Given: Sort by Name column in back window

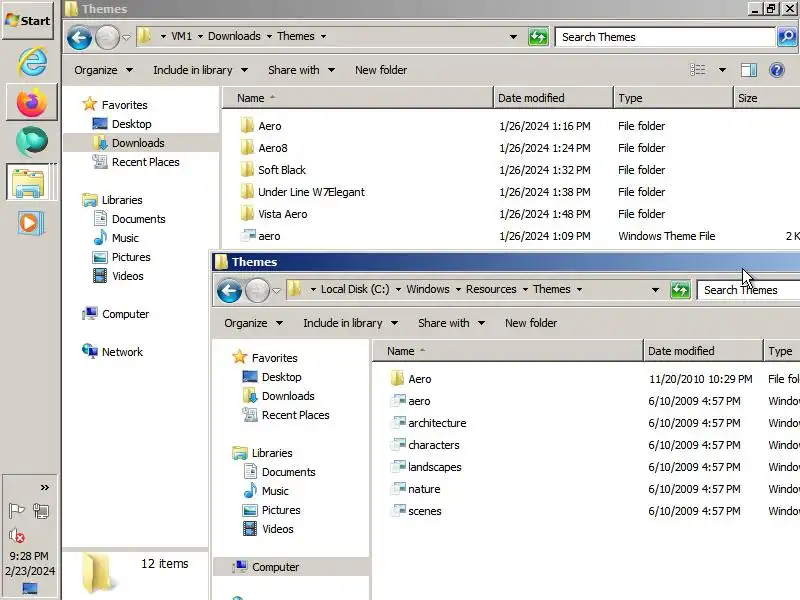Looking at the screenshot, I should click(x=358, y=98).
